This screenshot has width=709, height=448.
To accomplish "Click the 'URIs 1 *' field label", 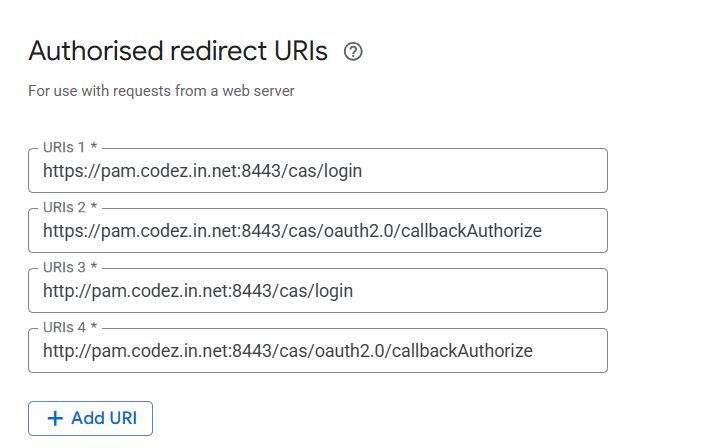I will point(69,147).
